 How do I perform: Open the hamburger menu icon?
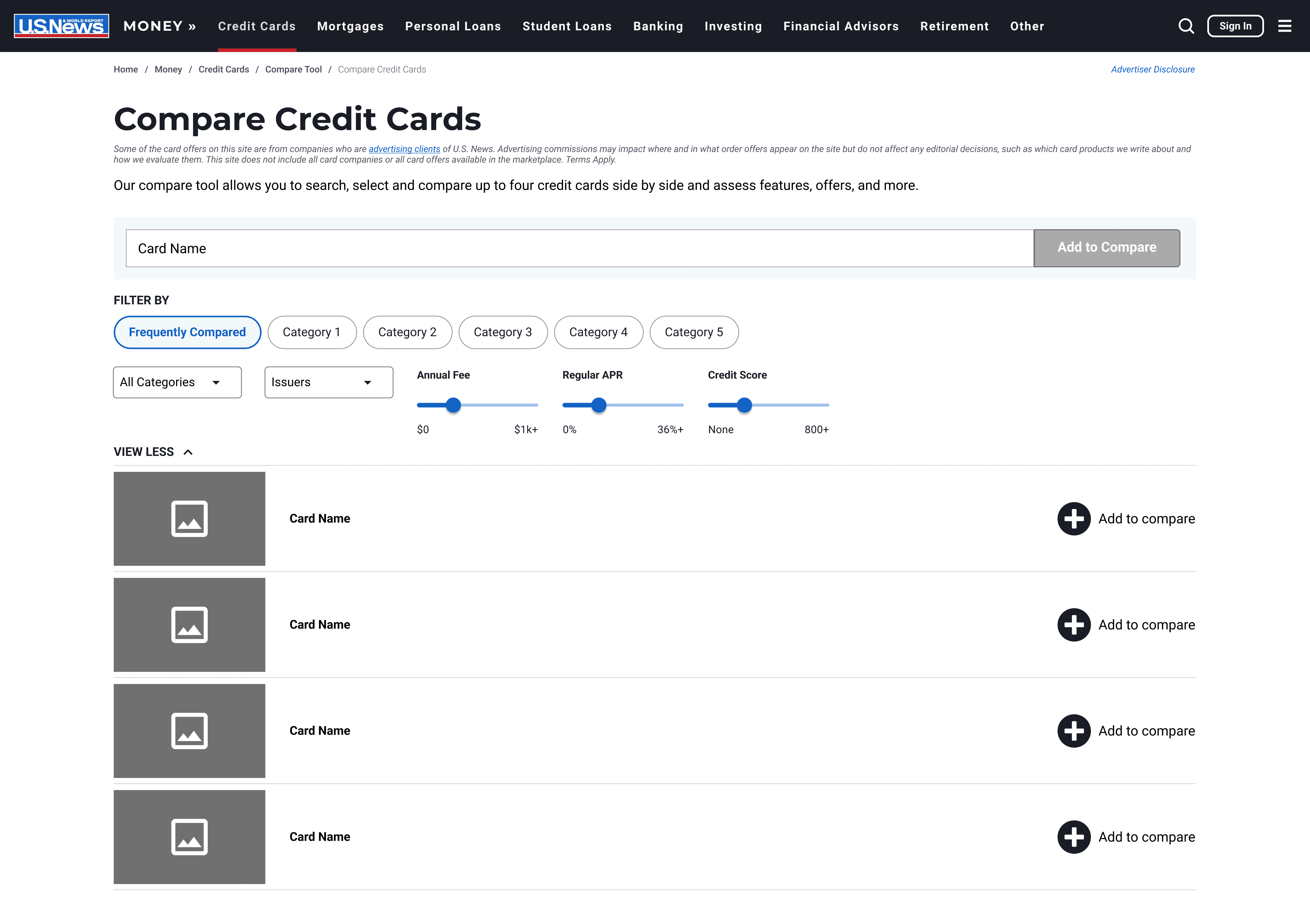[x=1284, y=26]
